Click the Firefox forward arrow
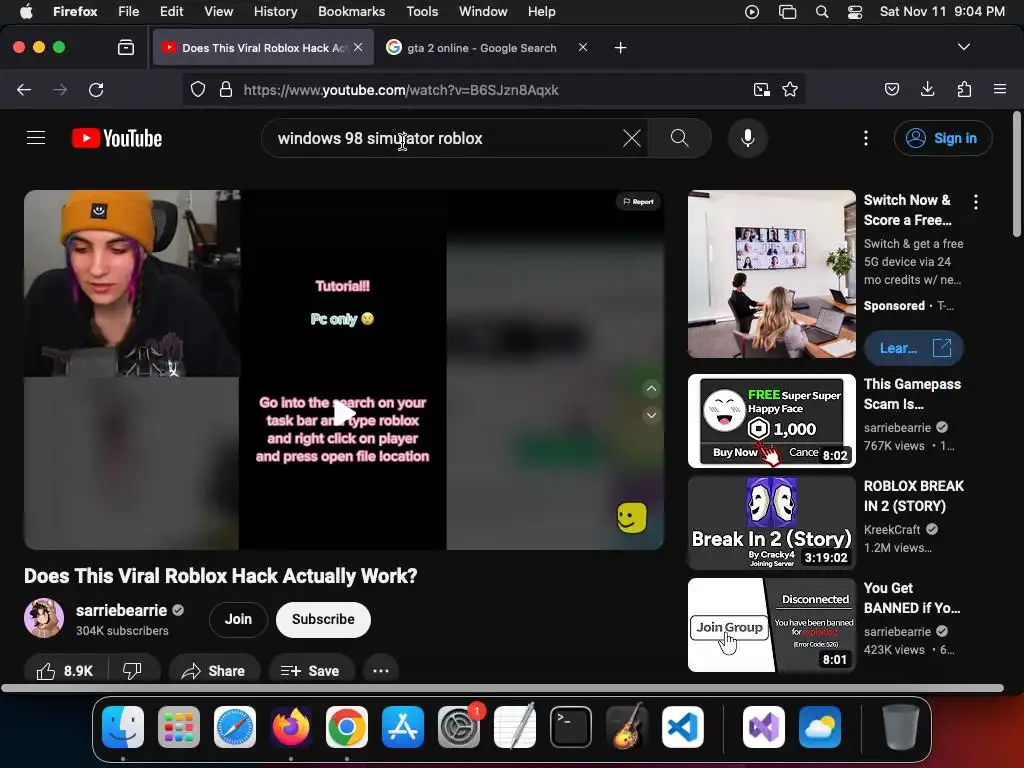The image size is (1024, 768). click(60, 89)
